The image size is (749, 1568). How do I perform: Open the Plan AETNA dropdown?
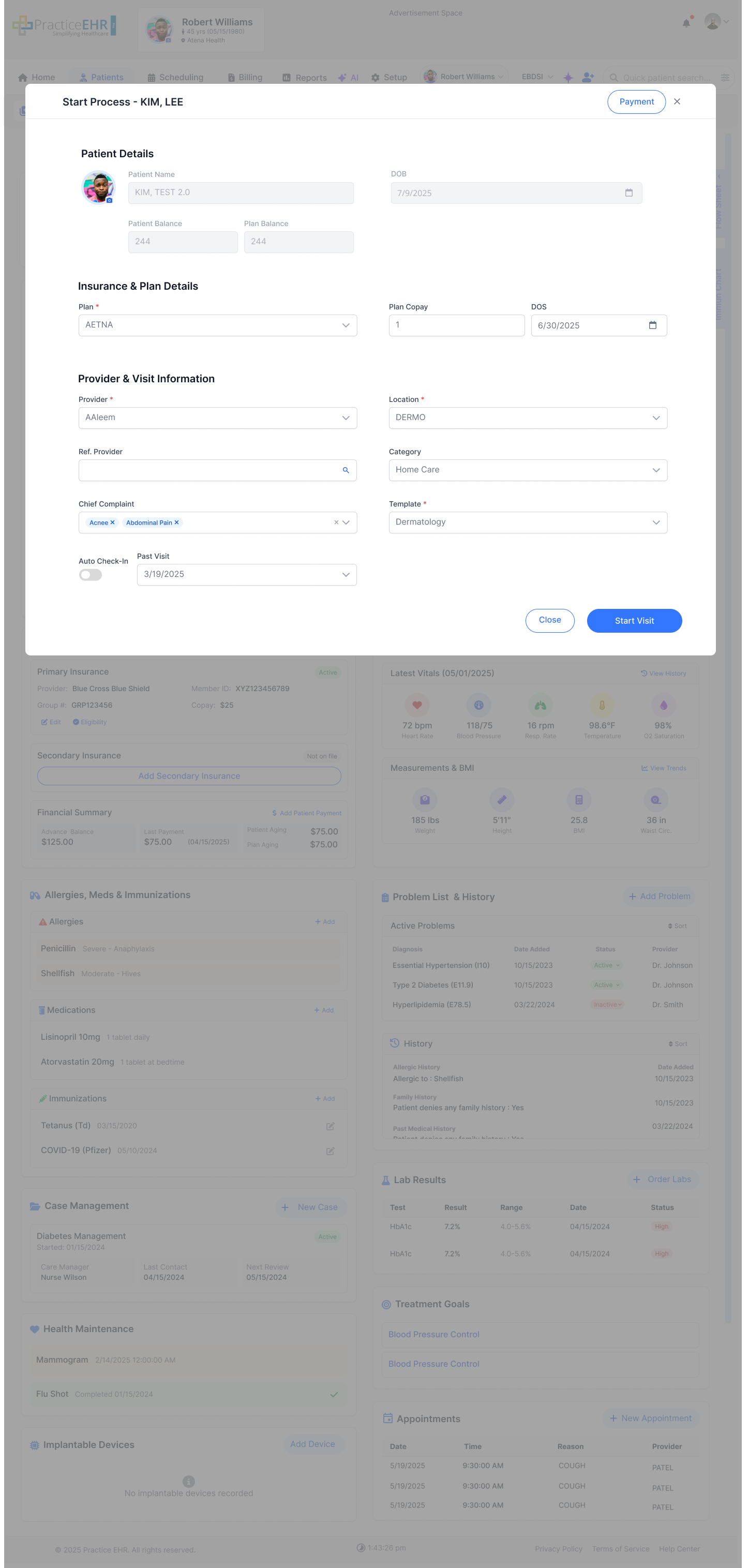[x=218, y=325]
